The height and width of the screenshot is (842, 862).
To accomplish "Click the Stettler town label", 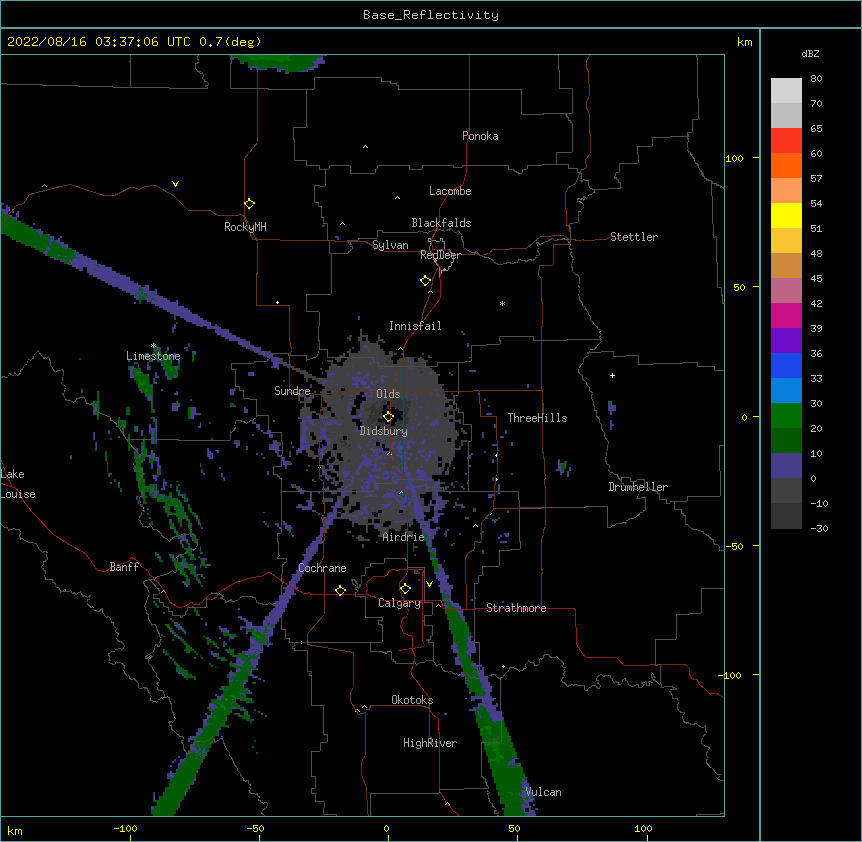I will tap(634, 237).
